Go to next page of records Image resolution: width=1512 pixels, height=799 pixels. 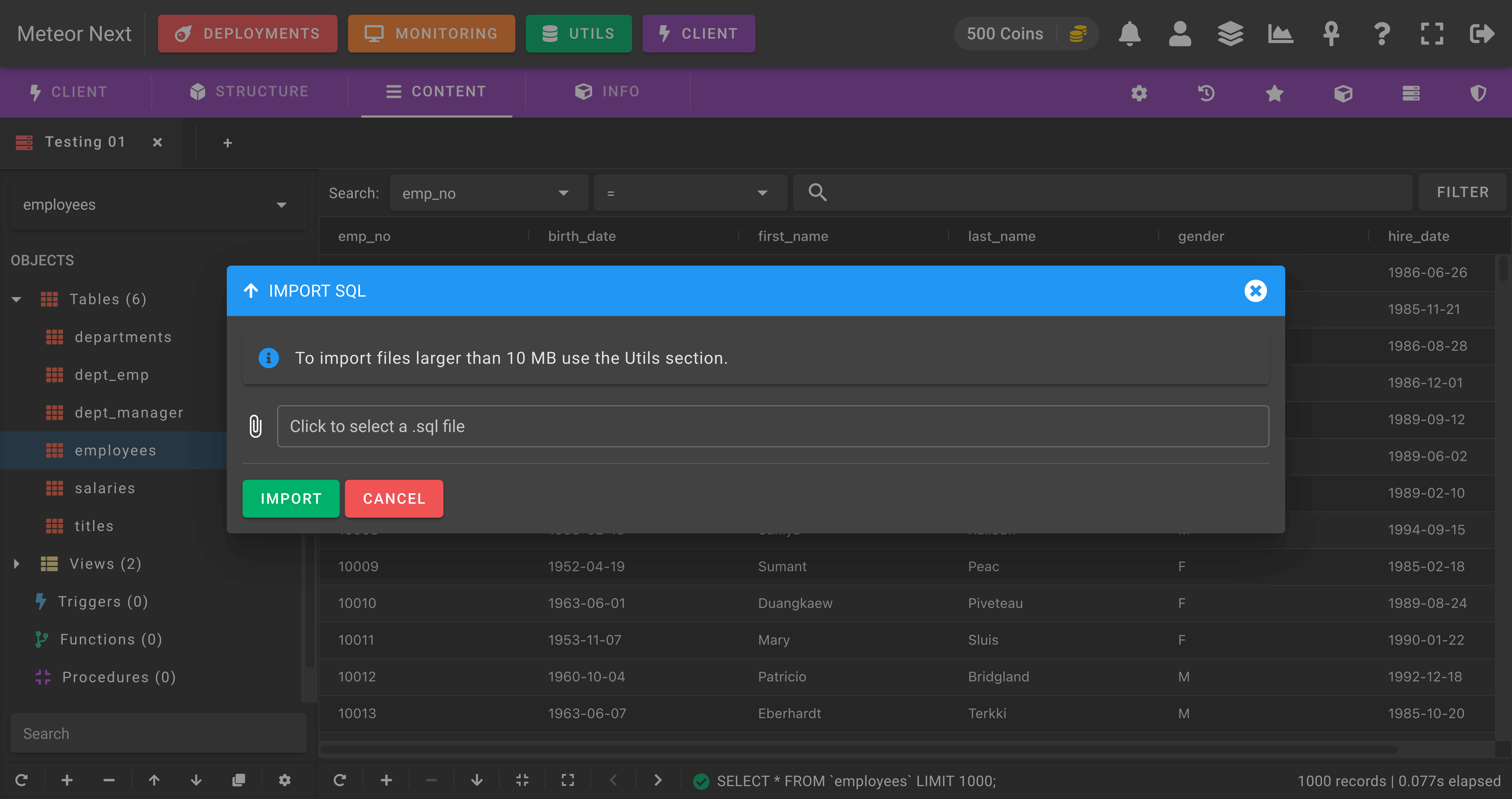[658, 780]
